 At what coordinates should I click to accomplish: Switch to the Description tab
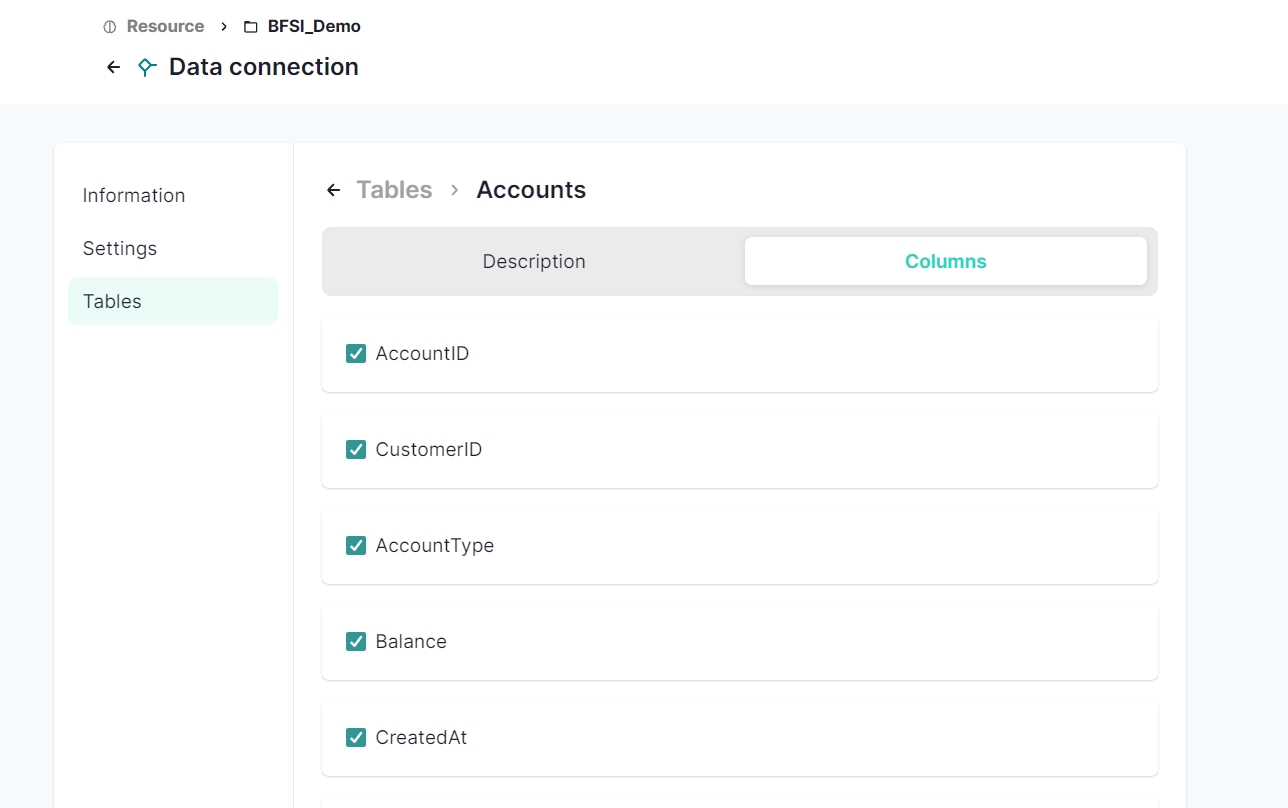(534, 261)
